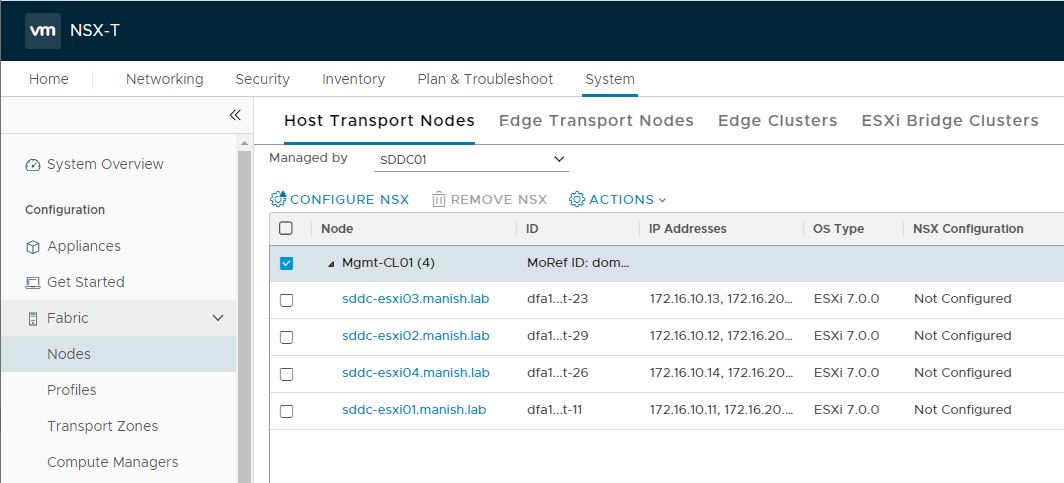Click the Configure NSX gear icon
This screenshot has width=1064, height=483.
click(278, 199)
